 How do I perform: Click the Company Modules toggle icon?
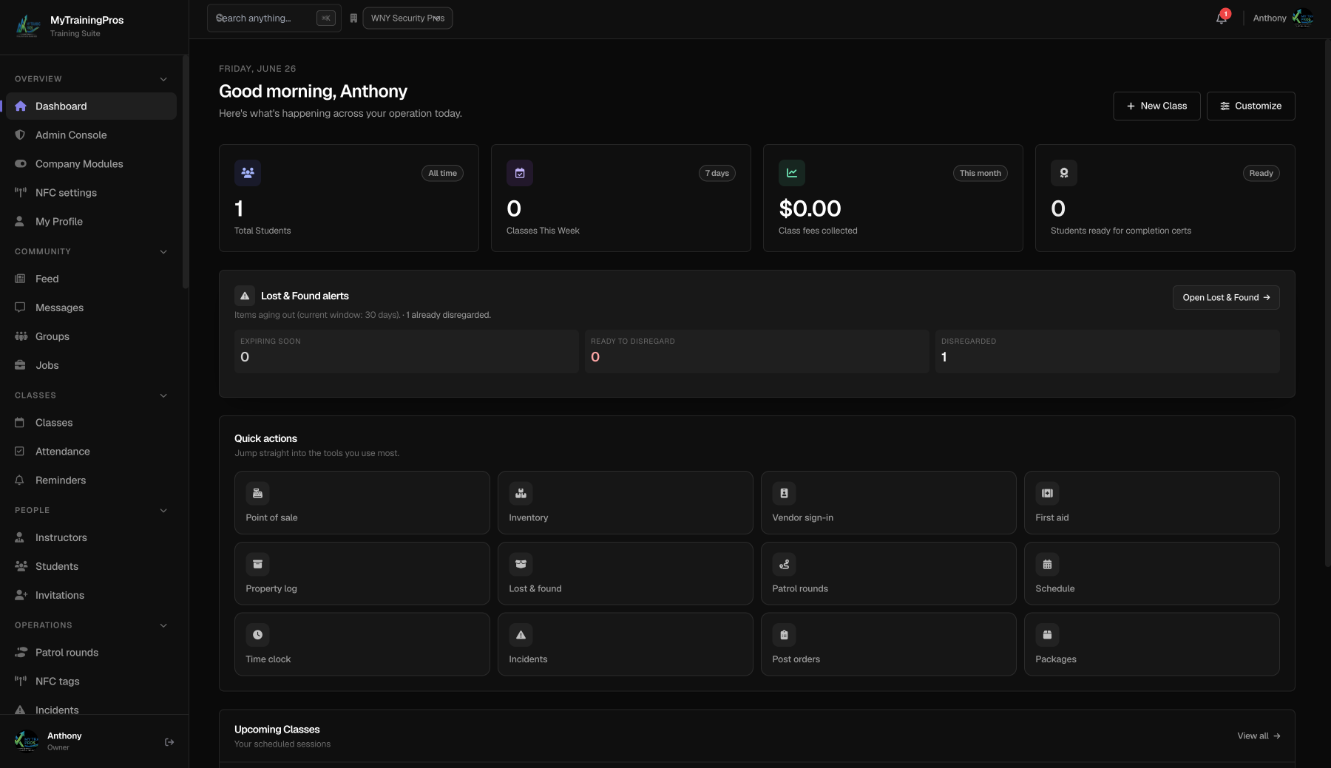tap(20, 164)
